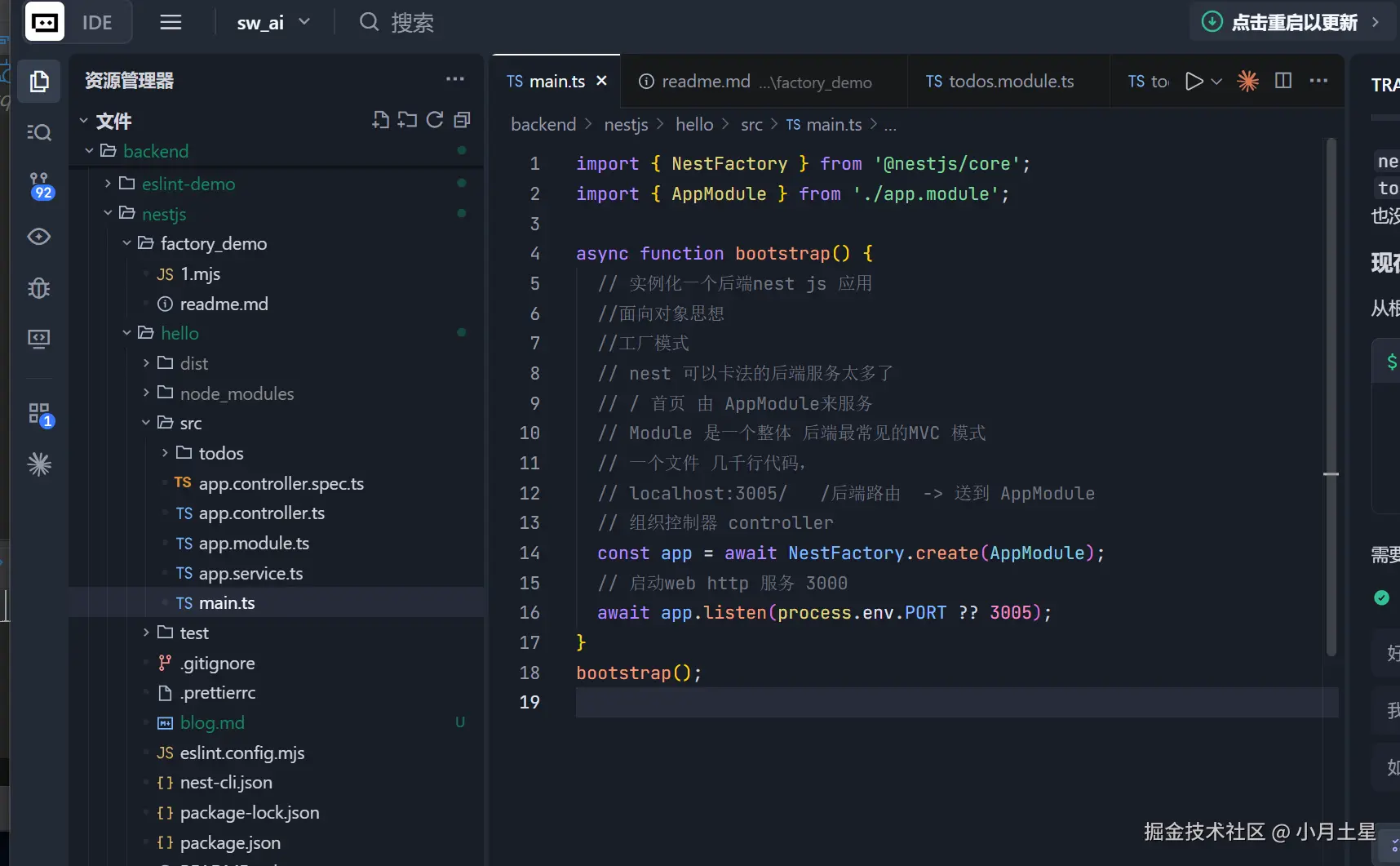The height and width of the screenshot is (866, 1400).
Task: Click the IDE logo icon at top left
Action: (x=45, y=22)
